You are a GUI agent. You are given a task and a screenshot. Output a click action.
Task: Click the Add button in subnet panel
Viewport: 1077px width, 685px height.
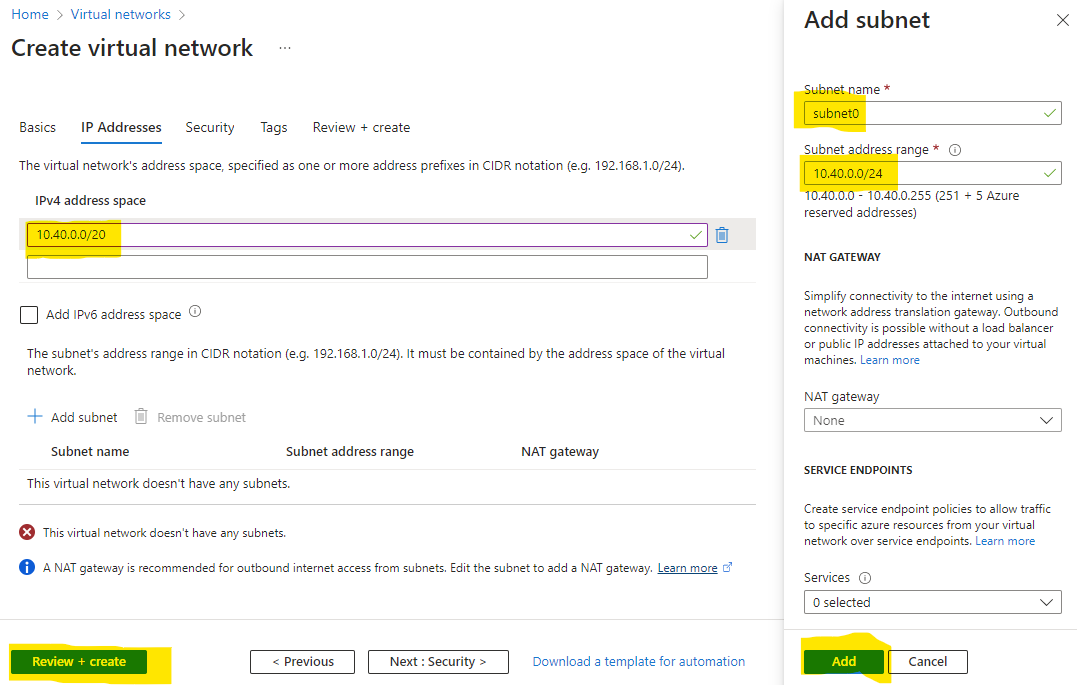(x=843, y=662)
